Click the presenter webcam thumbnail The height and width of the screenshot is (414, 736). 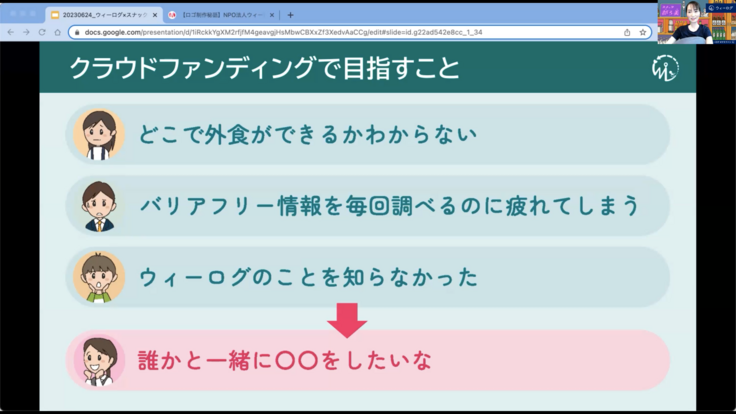pyautogui.click(x=697, y=22)
